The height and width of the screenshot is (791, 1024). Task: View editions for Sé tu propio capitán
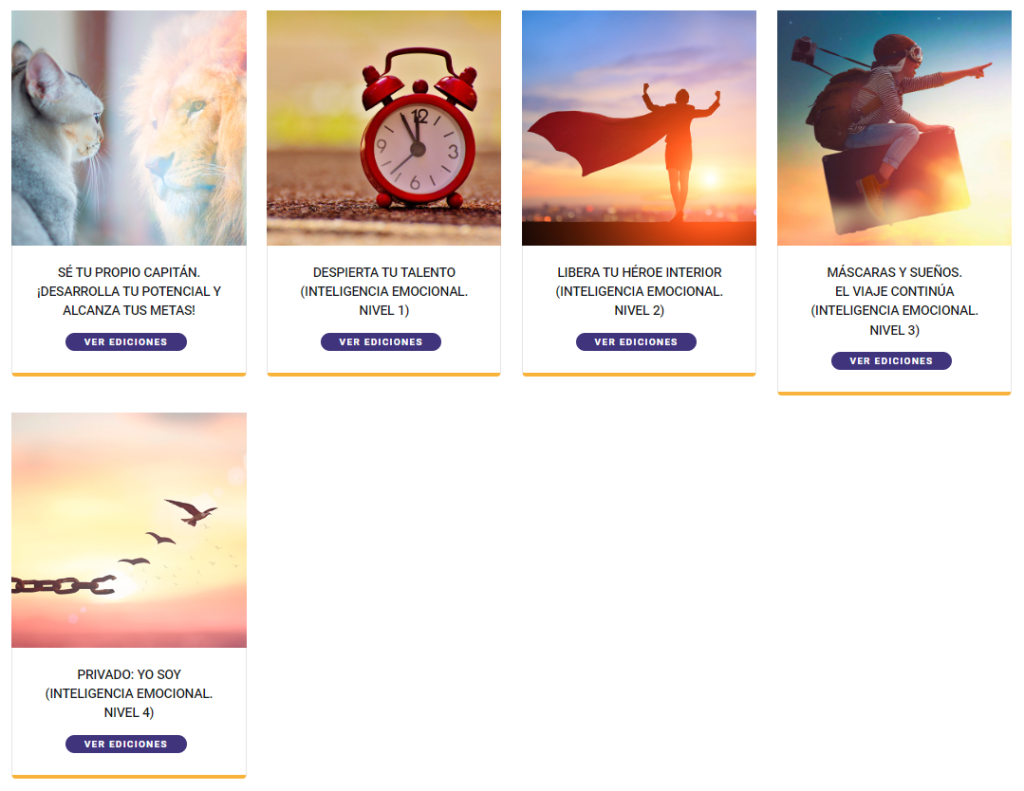point(126,342)
